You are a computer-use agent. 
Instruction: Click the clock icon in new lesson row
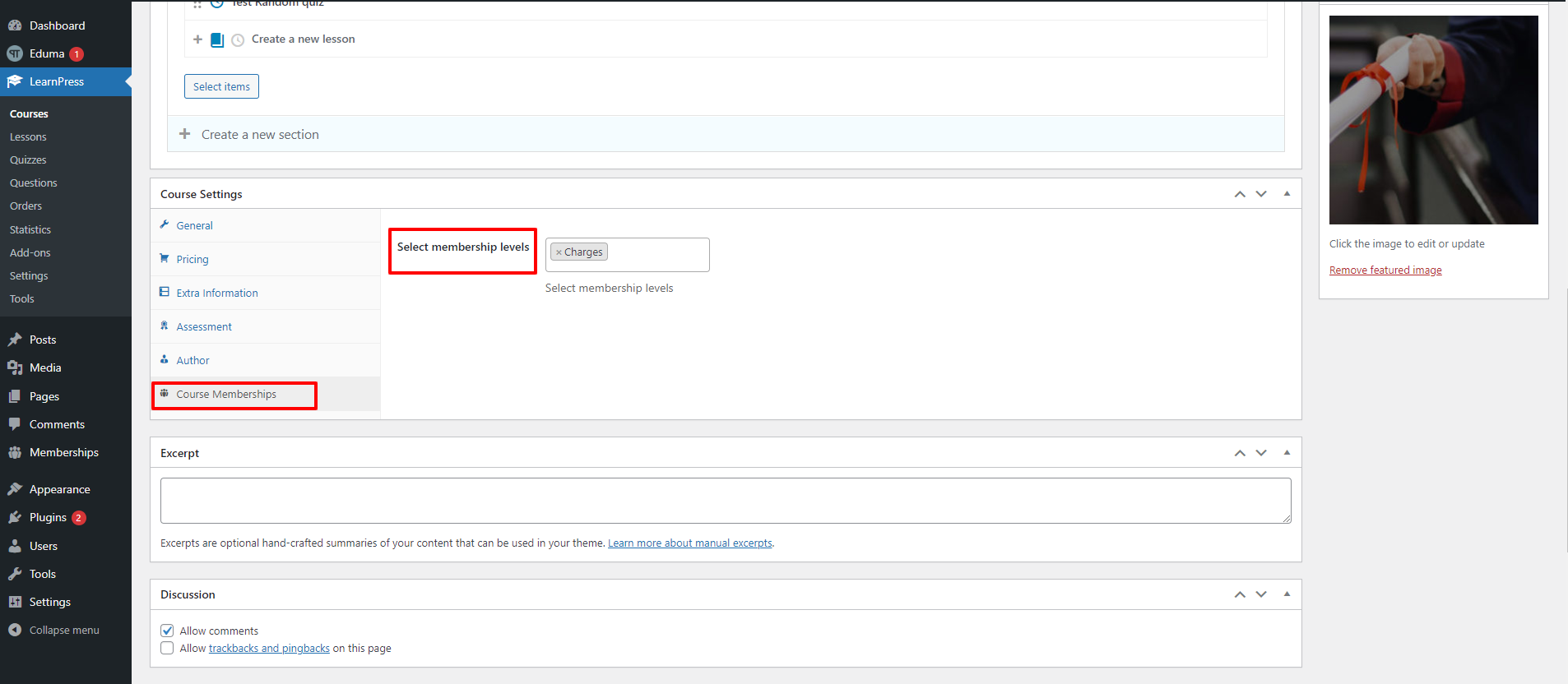coord(238,39)
